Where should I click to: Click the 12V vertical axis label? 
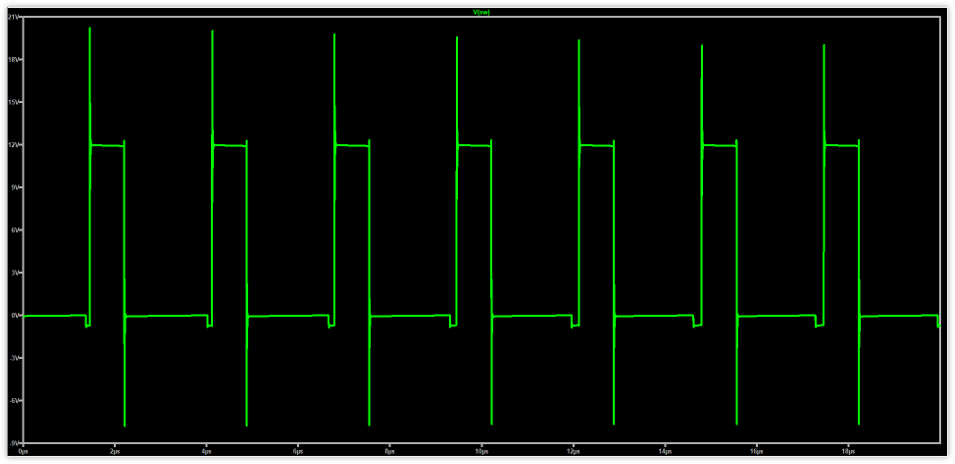[x=13, y=145]
